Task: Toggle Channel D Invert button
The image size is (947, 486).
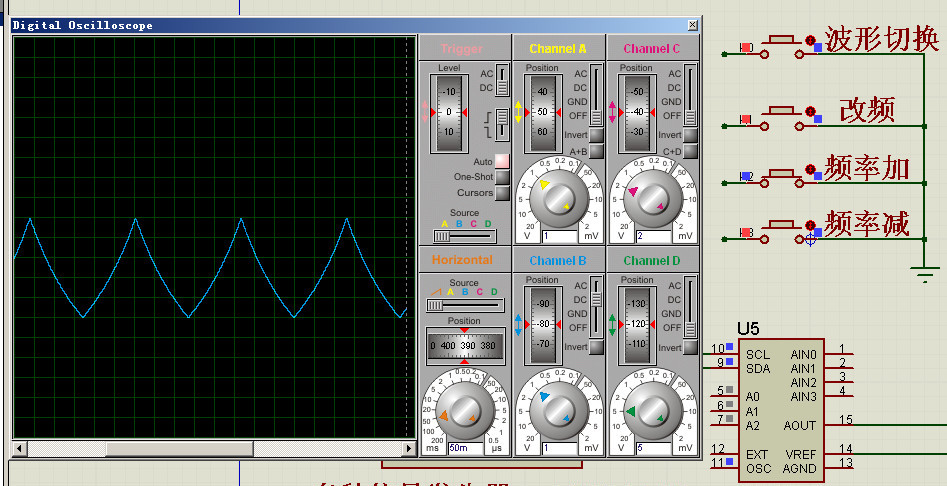Action: pyautogui.click(x=690, y=347)
